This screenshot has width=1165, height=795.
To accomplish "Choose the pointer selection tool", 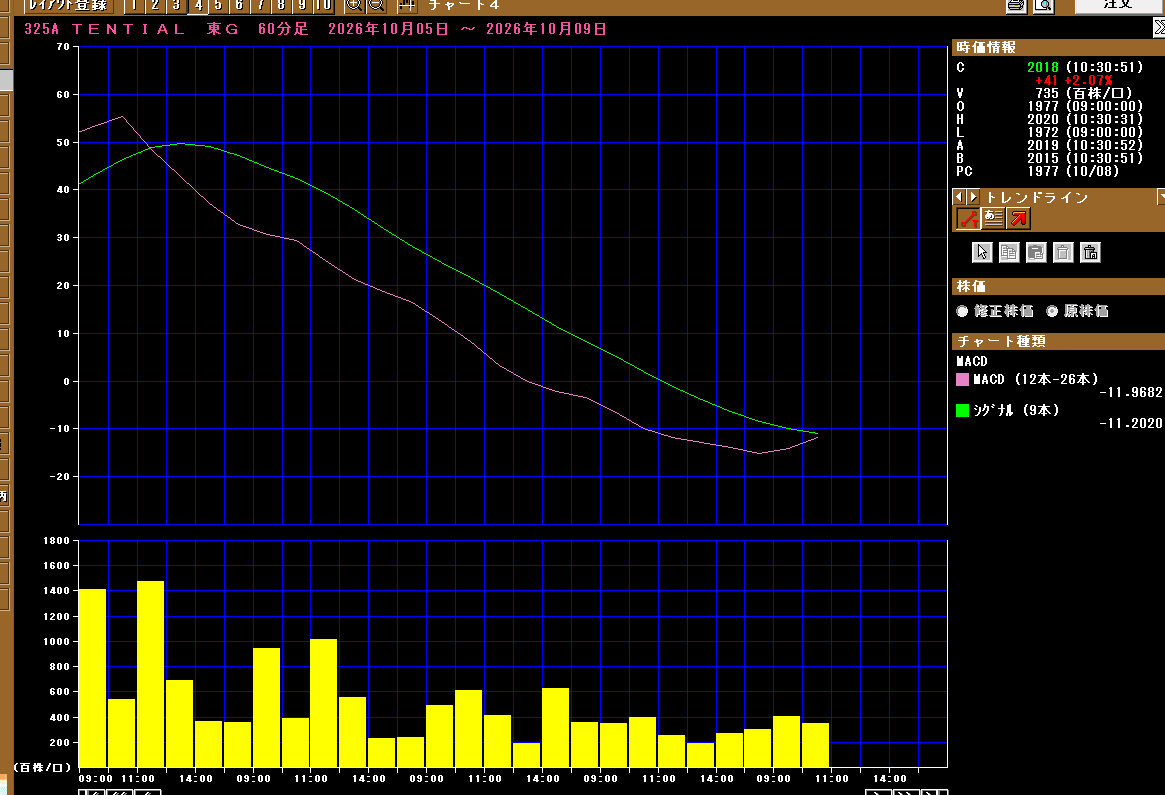I will pyautogui.click(x=981, y=253).
